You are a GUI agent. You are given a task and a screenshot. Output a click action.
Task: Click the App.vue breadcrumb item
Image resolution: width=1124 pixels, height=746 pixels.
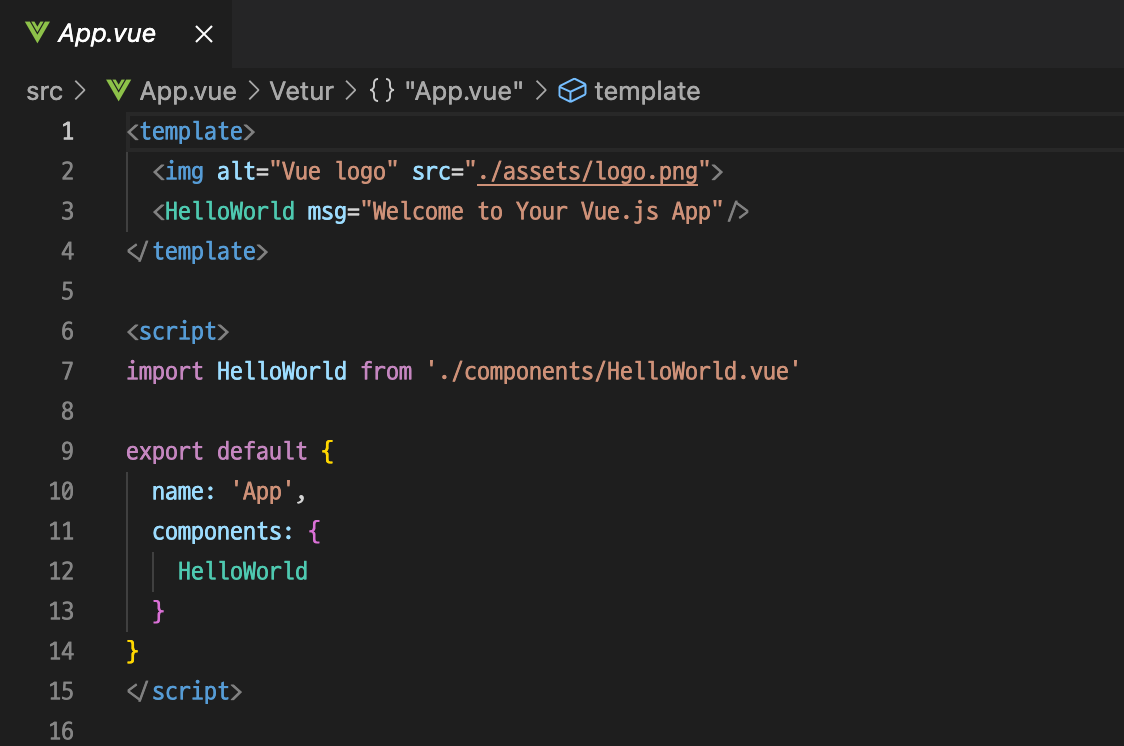click(x=188, y=91)
